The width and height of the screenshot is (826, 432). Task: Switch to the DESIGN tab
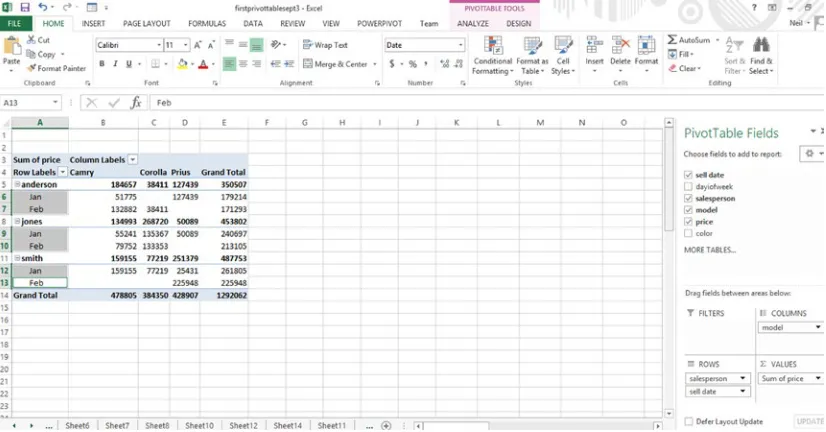pyautogui.click(x=518, y=24)
